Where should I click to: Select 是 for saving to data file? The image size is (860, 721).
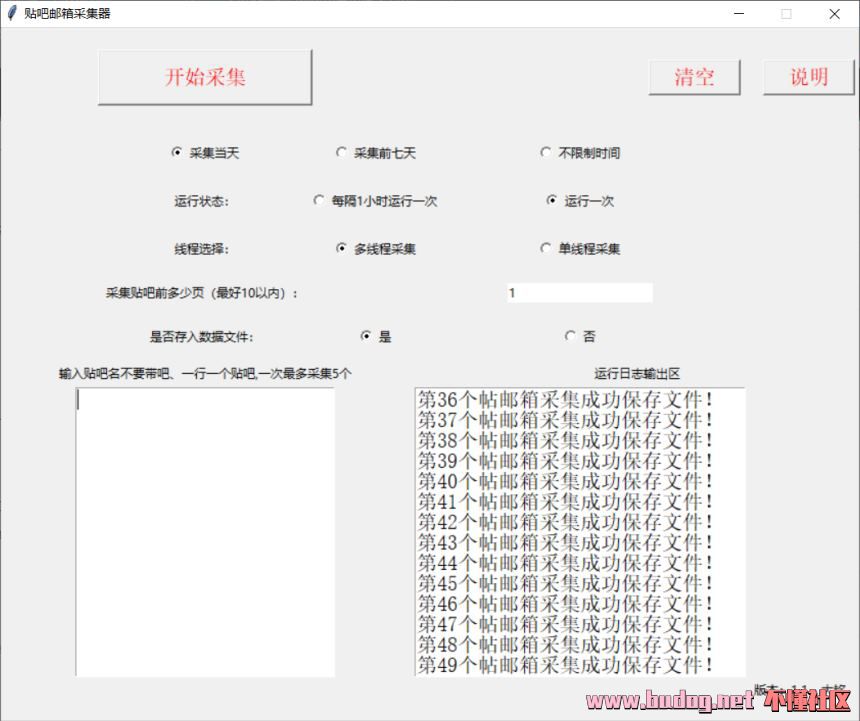pyautogui.click(x=366, y=337)
